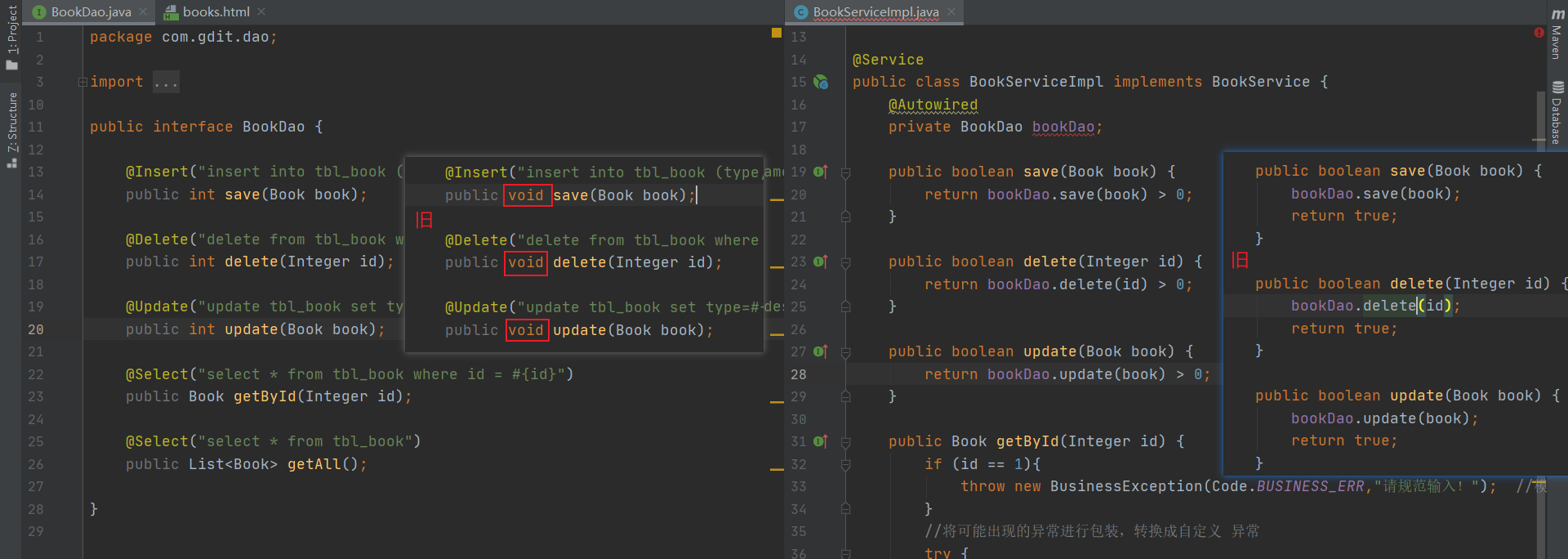
Task: Click the fold end marker on line 25
Action: [x=846, y=306]
